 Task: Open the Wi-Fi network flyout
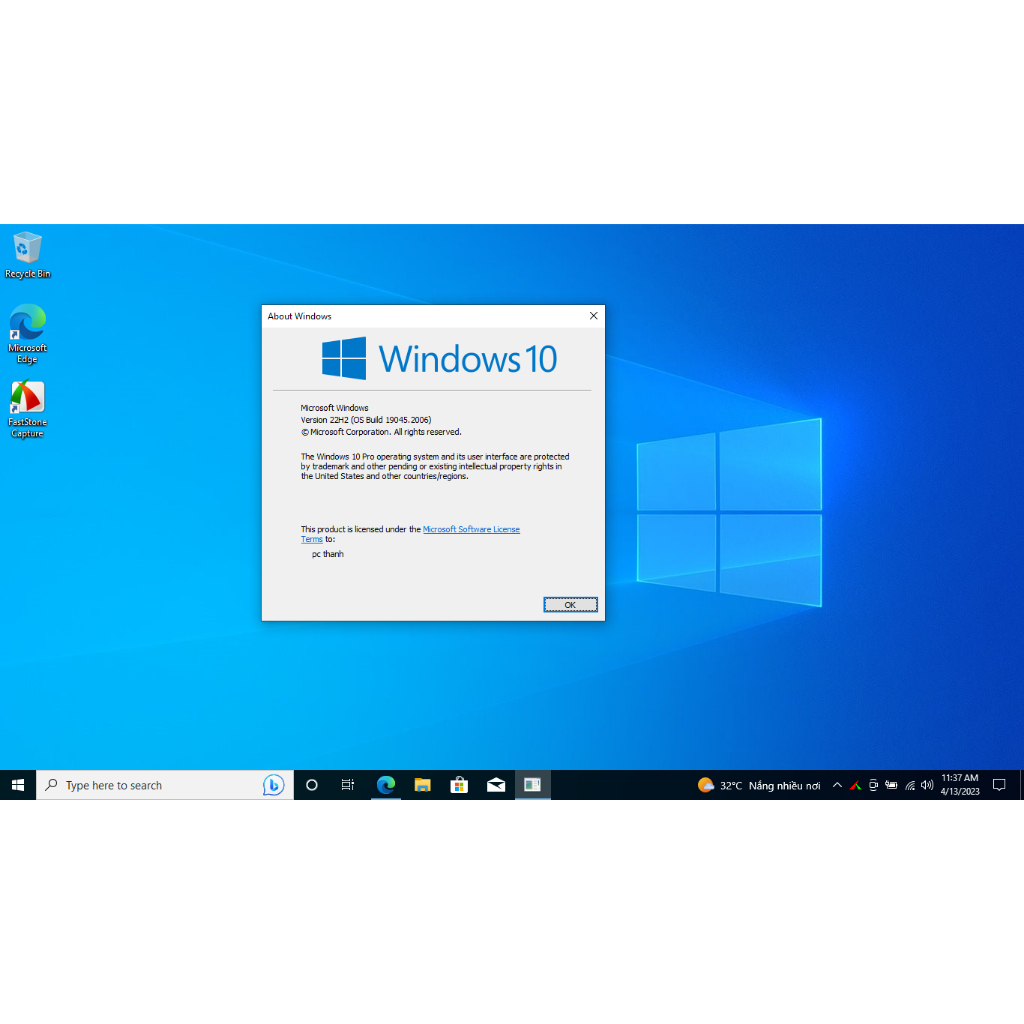click(x=909, y=785)
